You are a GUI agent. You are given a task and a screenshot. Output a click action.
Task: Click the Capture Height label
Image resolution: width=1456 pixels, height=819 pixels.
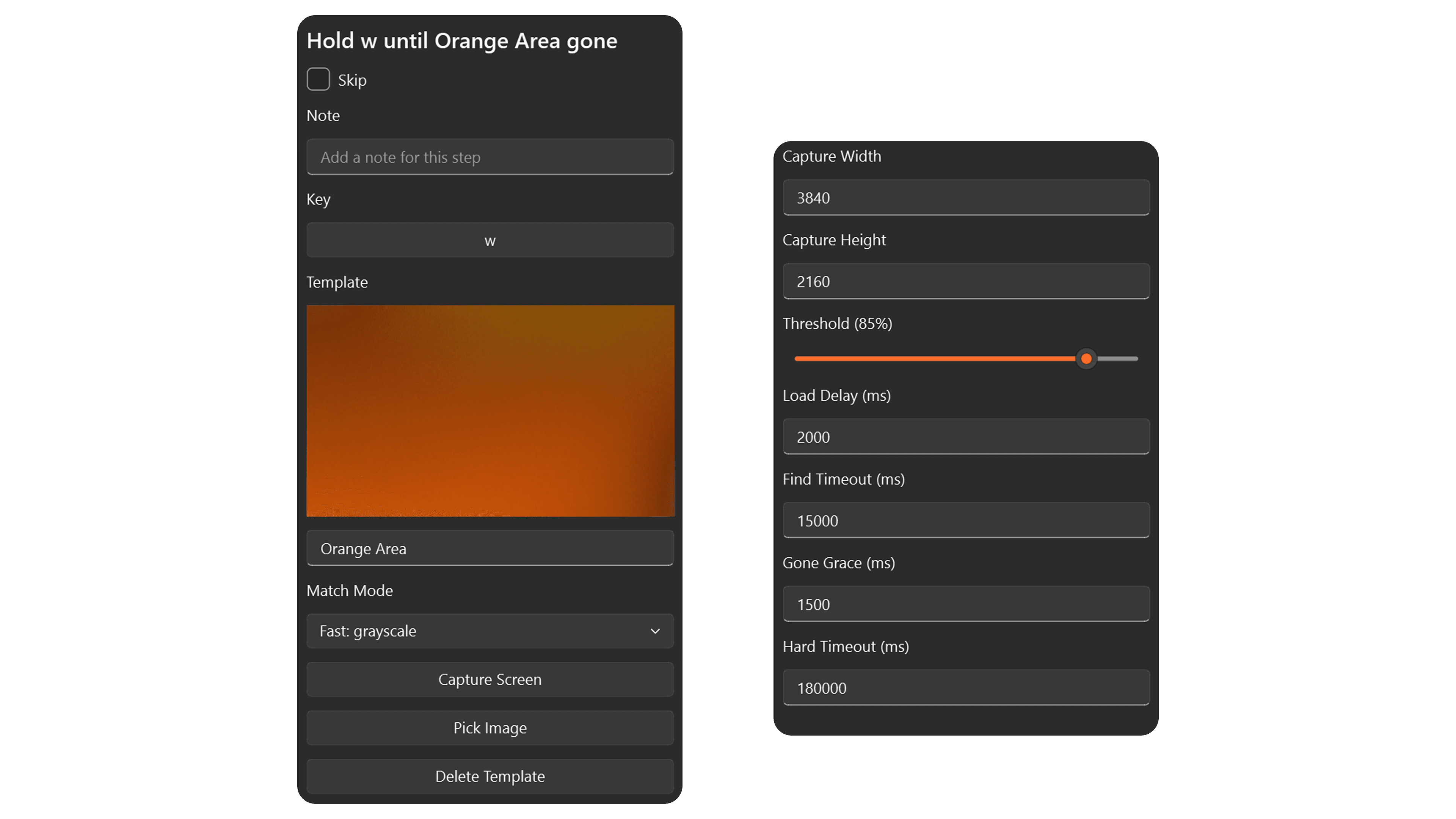834,240
